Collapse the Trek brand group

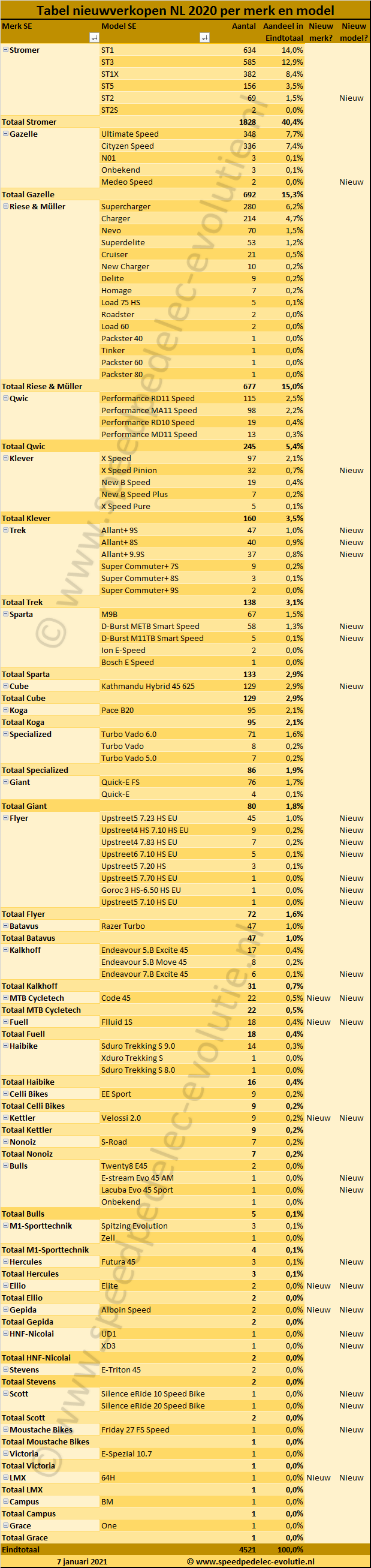click(5, 530)
